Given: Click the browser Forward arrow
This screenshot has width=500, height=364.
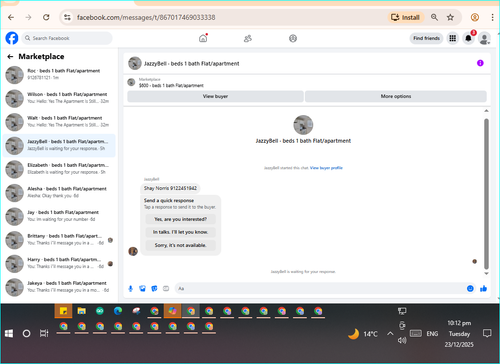Looking at the screenshot, I should (x=28, y=17).
